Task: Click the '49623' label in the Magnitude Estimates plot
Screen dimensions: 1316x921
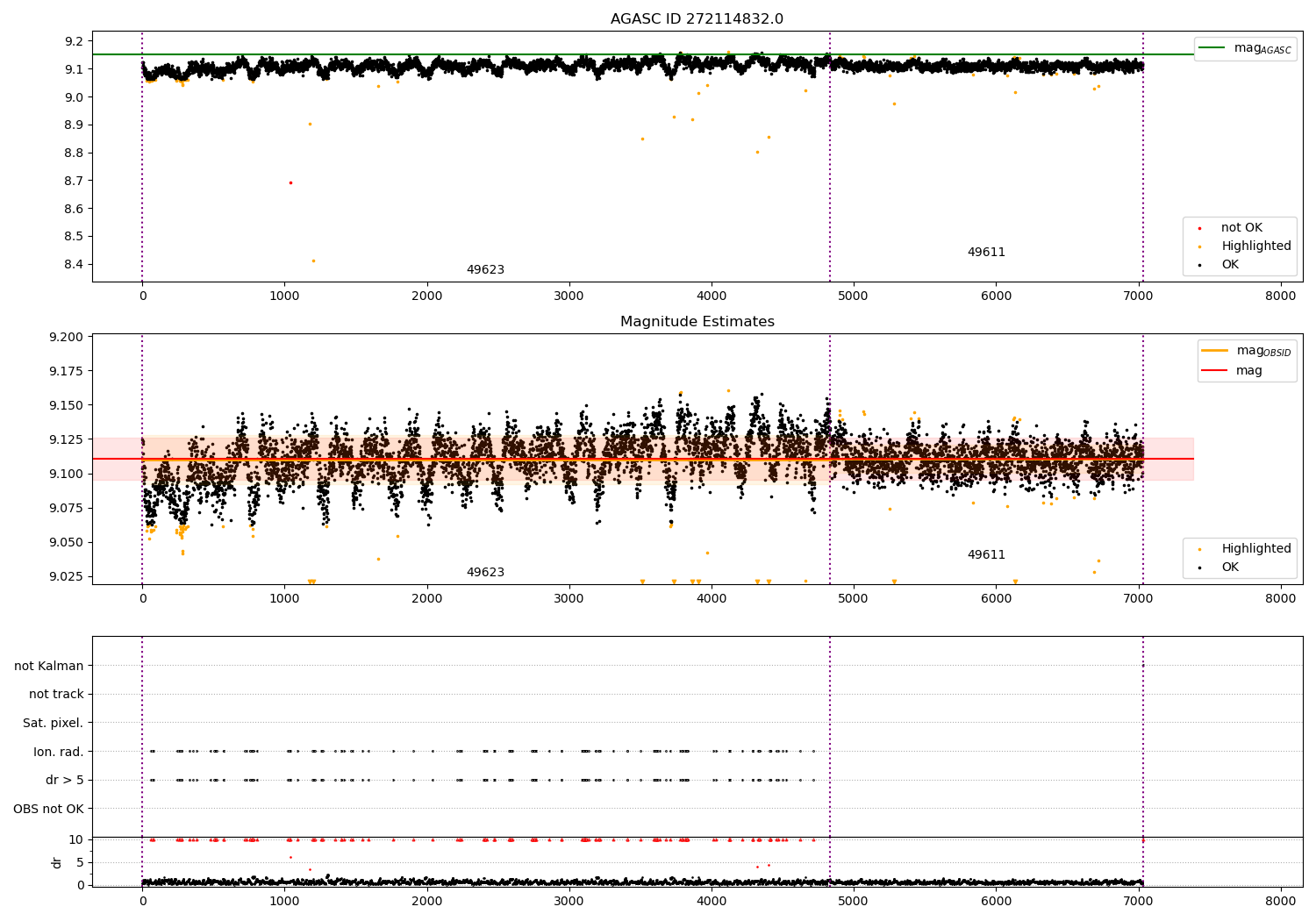Action: click(485, 573)
